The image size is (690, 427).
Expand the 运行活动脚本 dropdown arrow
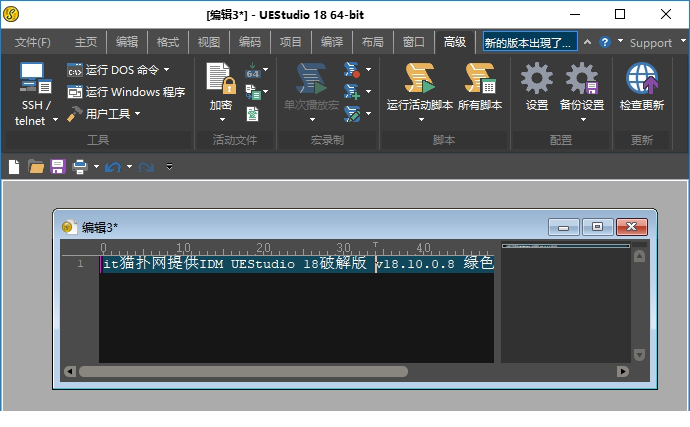click(421, 120)
